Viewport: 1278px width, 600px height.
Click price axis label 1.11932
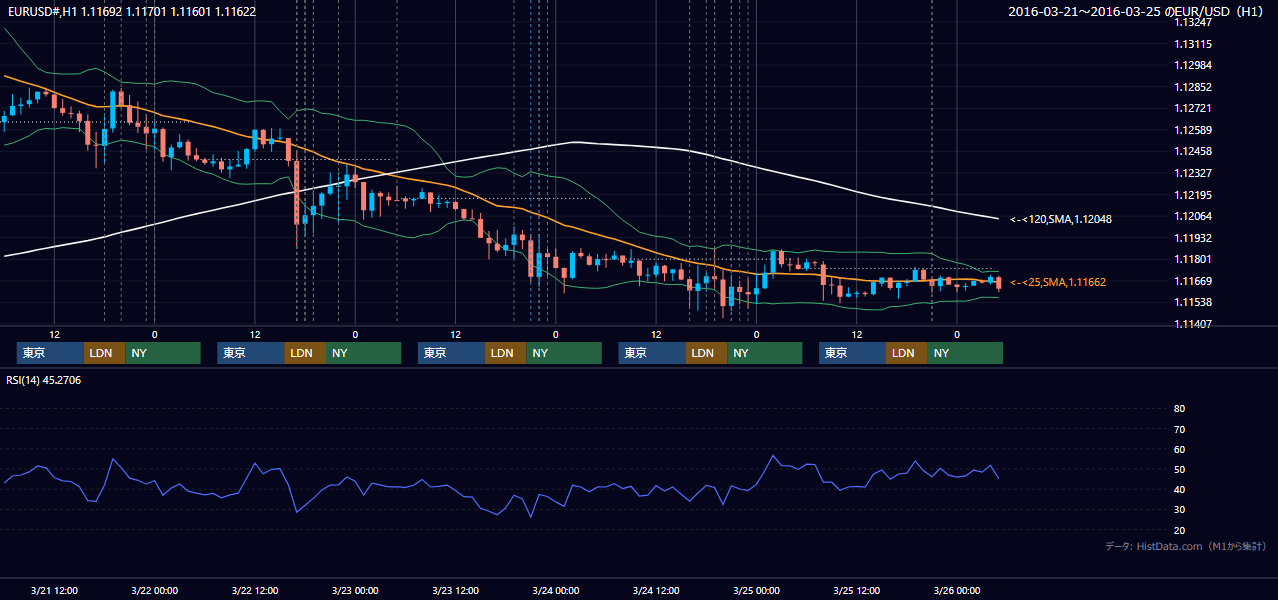1193,238
